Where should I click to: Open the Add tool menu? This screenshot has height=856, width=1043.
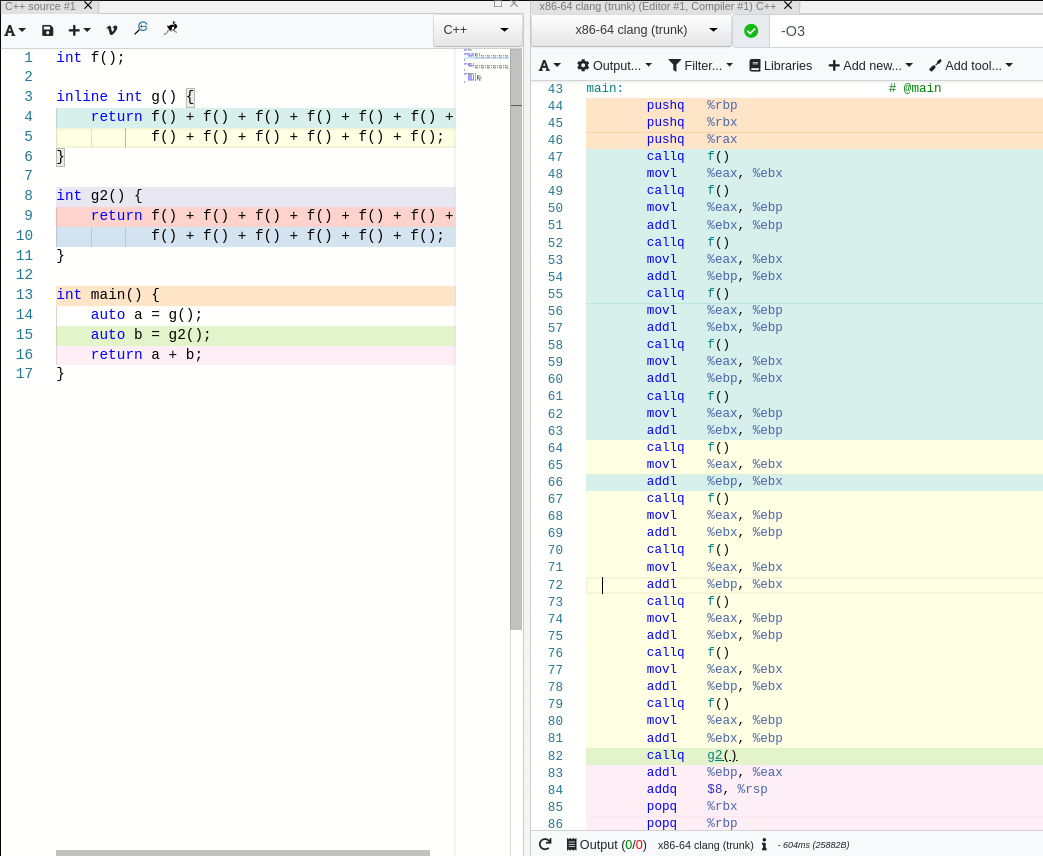click(970, 66)
